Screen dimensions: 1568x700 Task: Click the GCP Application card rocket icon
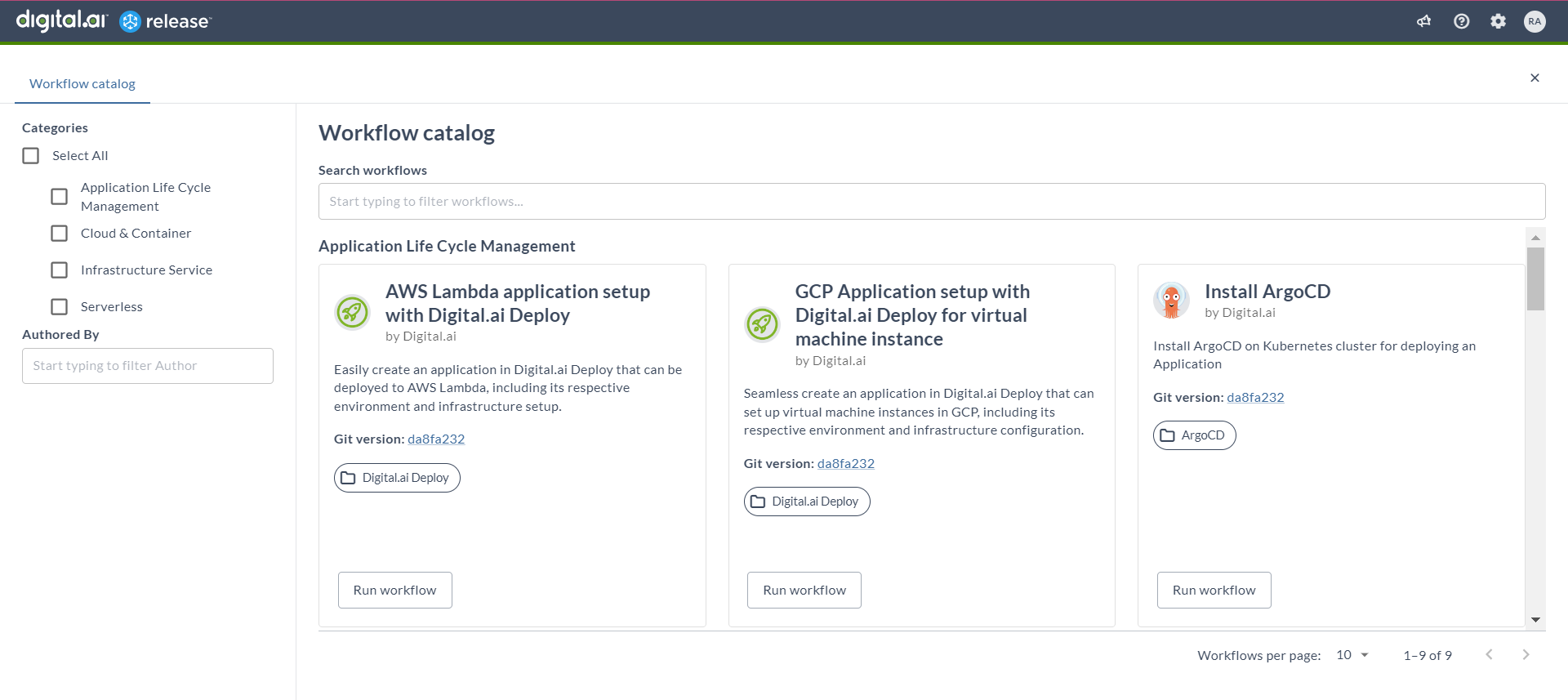[762, 324]
